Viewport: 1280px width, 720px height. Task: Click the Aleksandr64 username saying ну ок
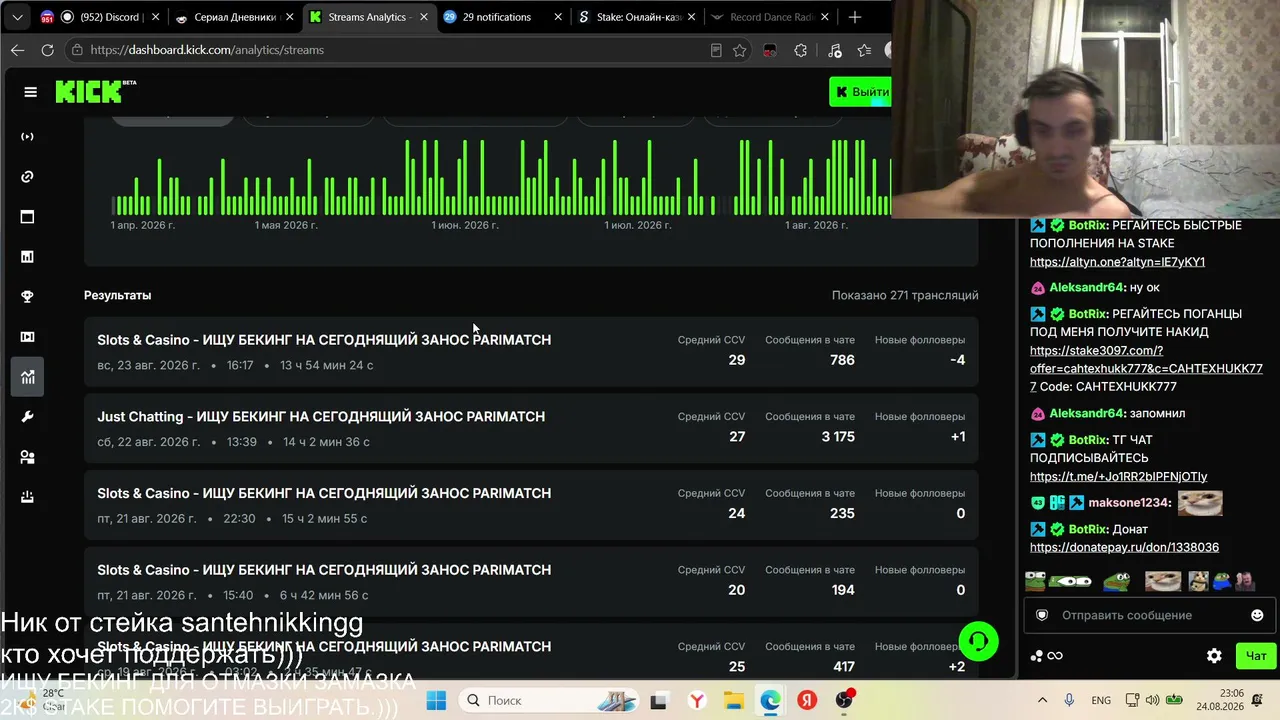tap(1087, 288)
